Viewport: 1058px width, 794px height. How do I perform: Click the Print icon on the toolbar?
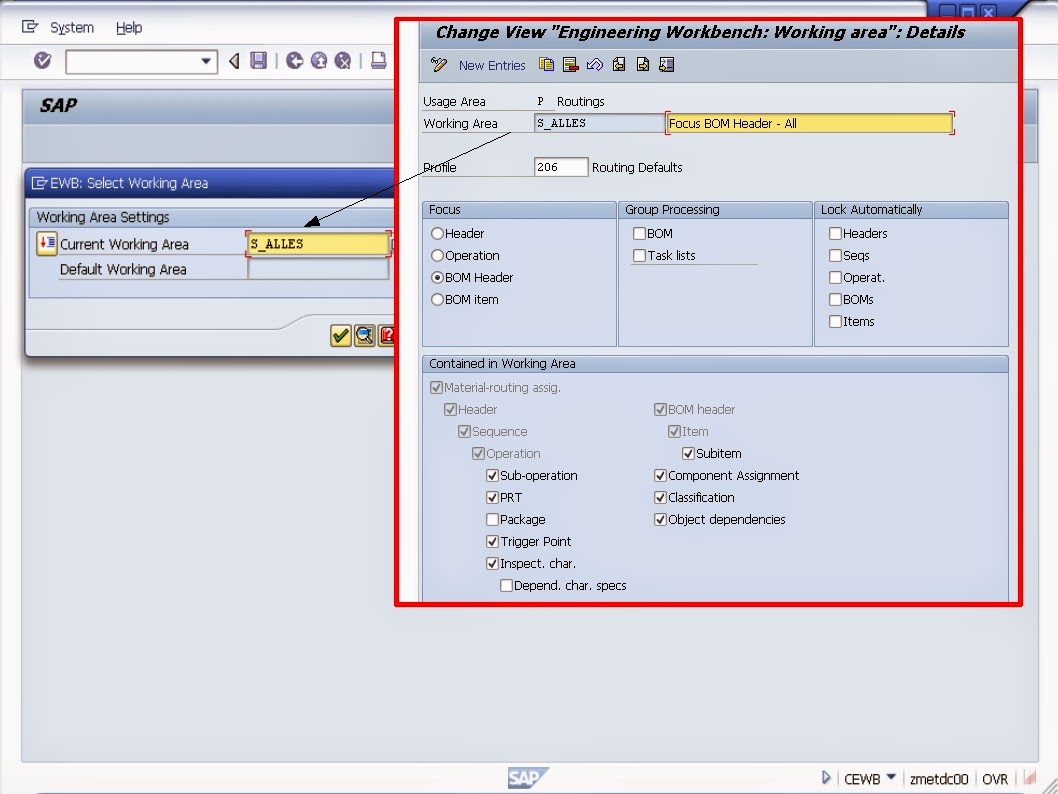(377, 61)
